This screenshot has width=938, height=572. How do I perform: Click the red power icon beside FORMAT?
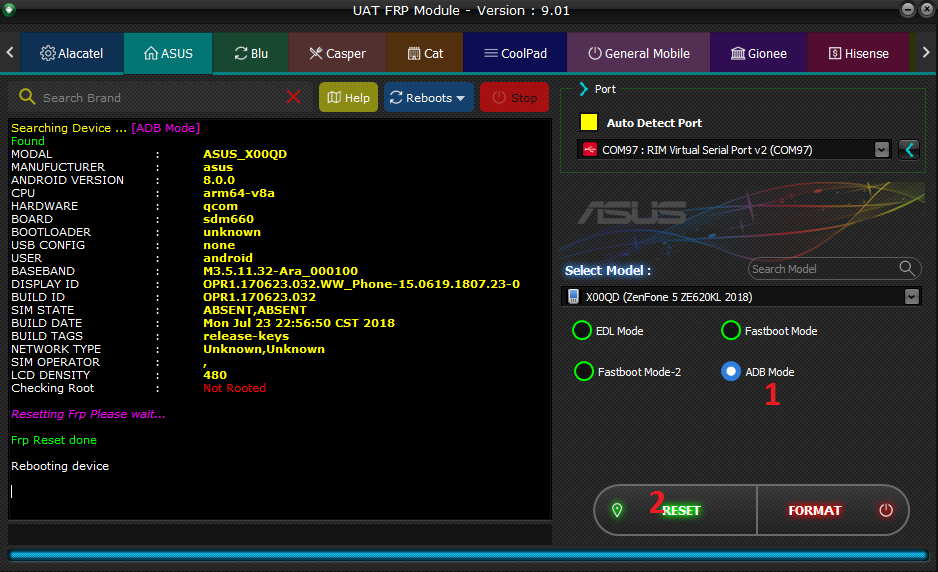click(886, 510)
